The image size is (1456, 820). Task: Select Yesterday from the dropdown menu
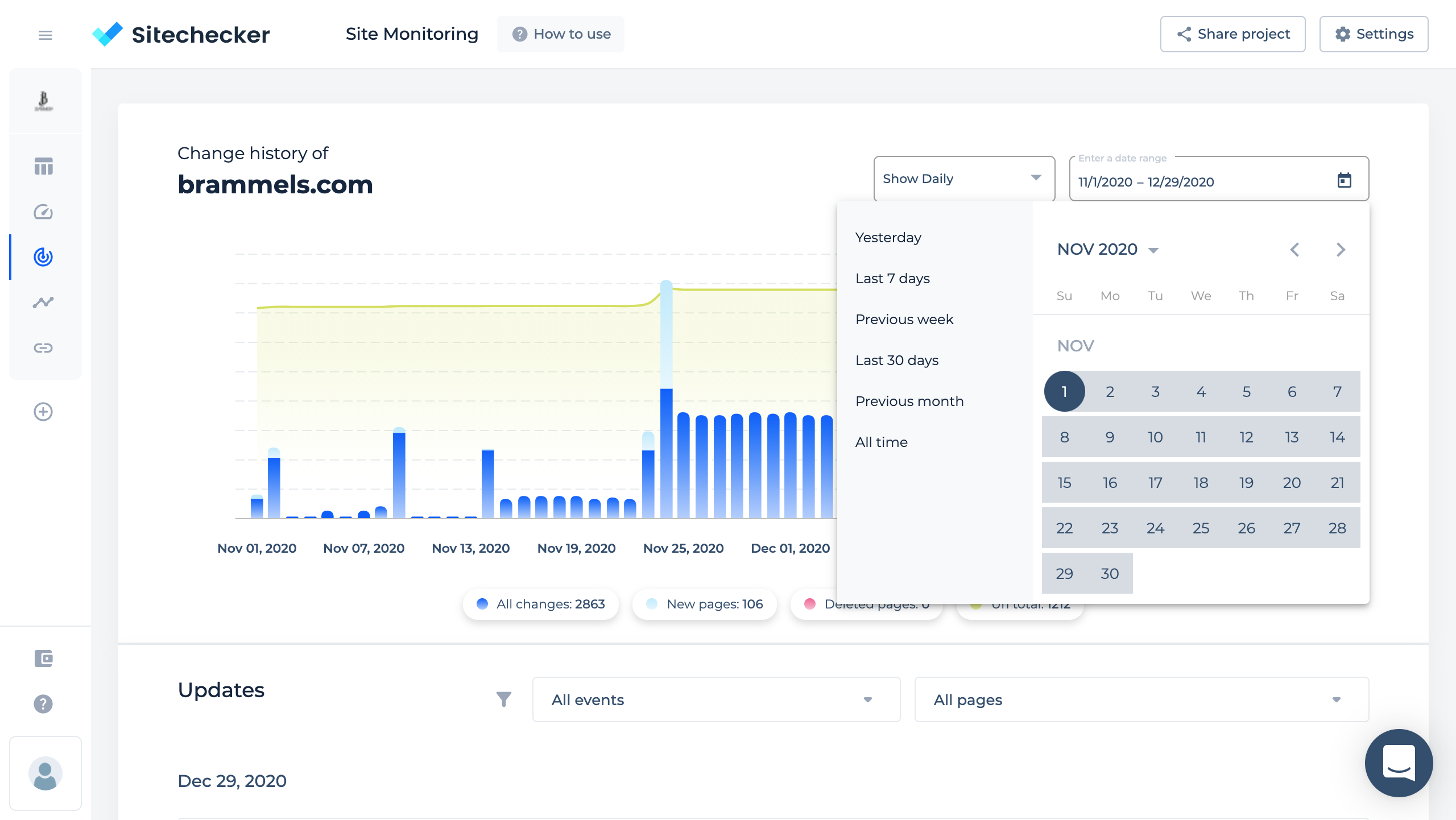[888, 237]
